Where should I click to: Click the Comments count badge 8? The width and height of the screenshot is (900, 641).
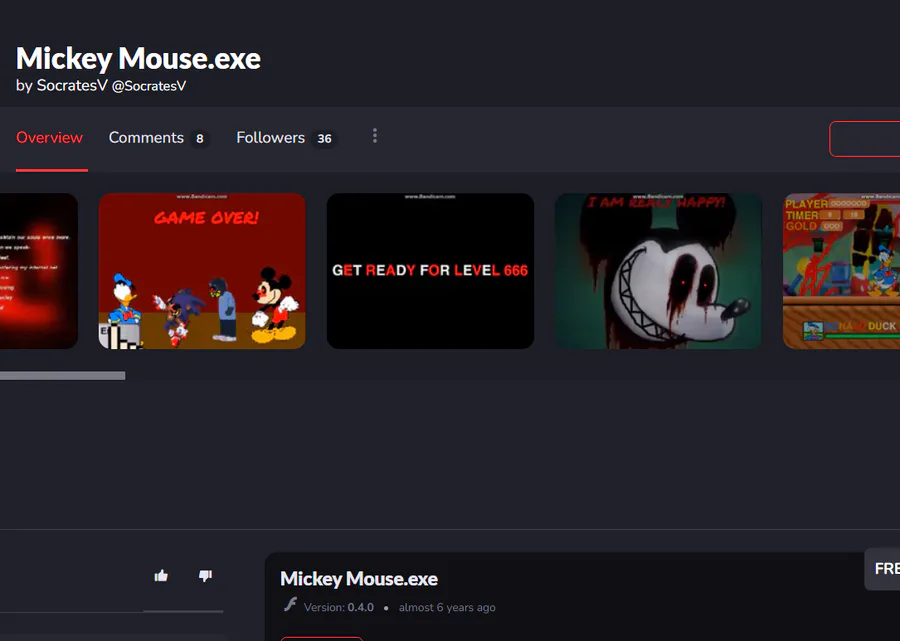tap(200, 139)
